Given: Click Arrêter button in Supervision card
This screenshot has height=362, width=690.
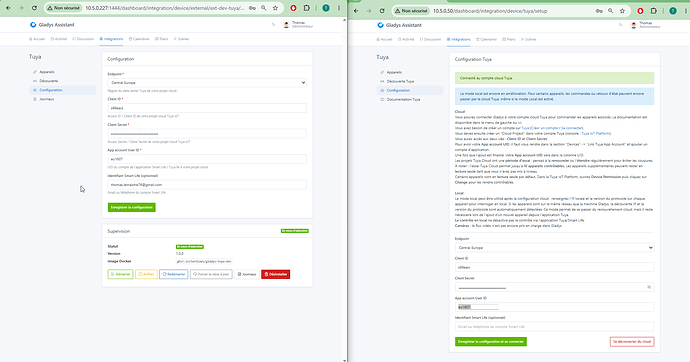Looking at the screenshot, I should pyautogui.click(x=146, y=274).
